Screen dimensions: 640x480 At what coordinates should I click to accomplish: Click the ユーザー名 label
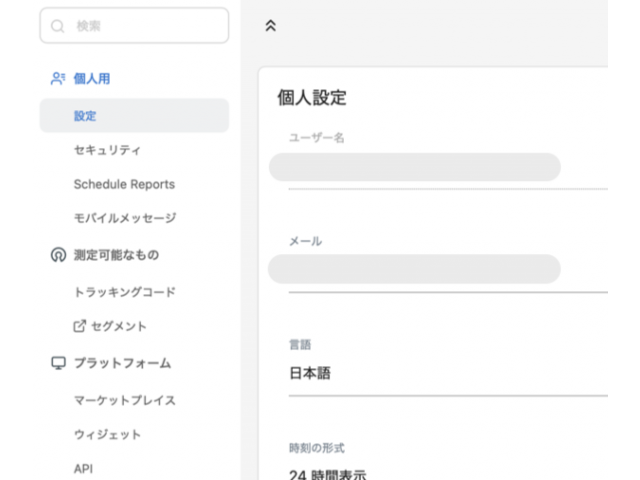(x=317, y=138)
